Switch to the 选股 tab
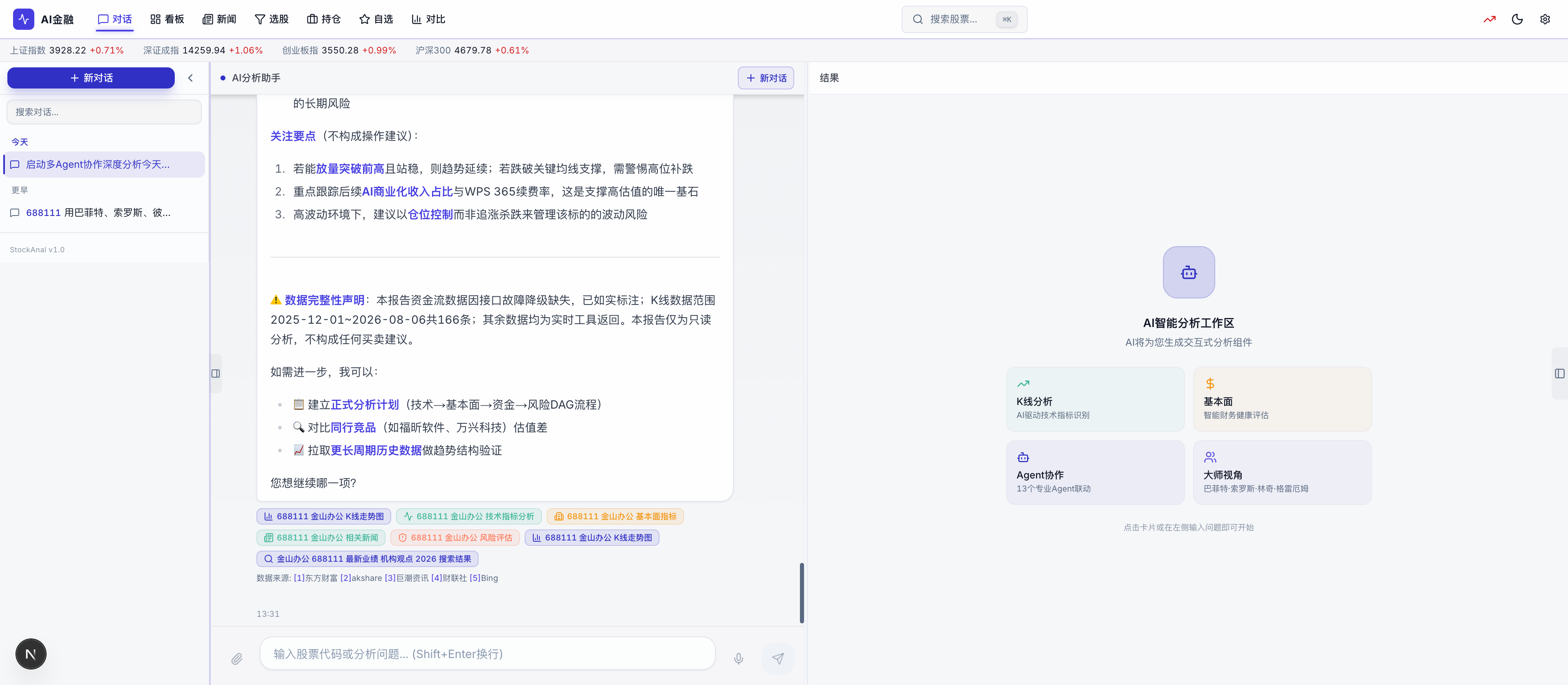This screenshot has width=1568, height=685. click(272, 20)
